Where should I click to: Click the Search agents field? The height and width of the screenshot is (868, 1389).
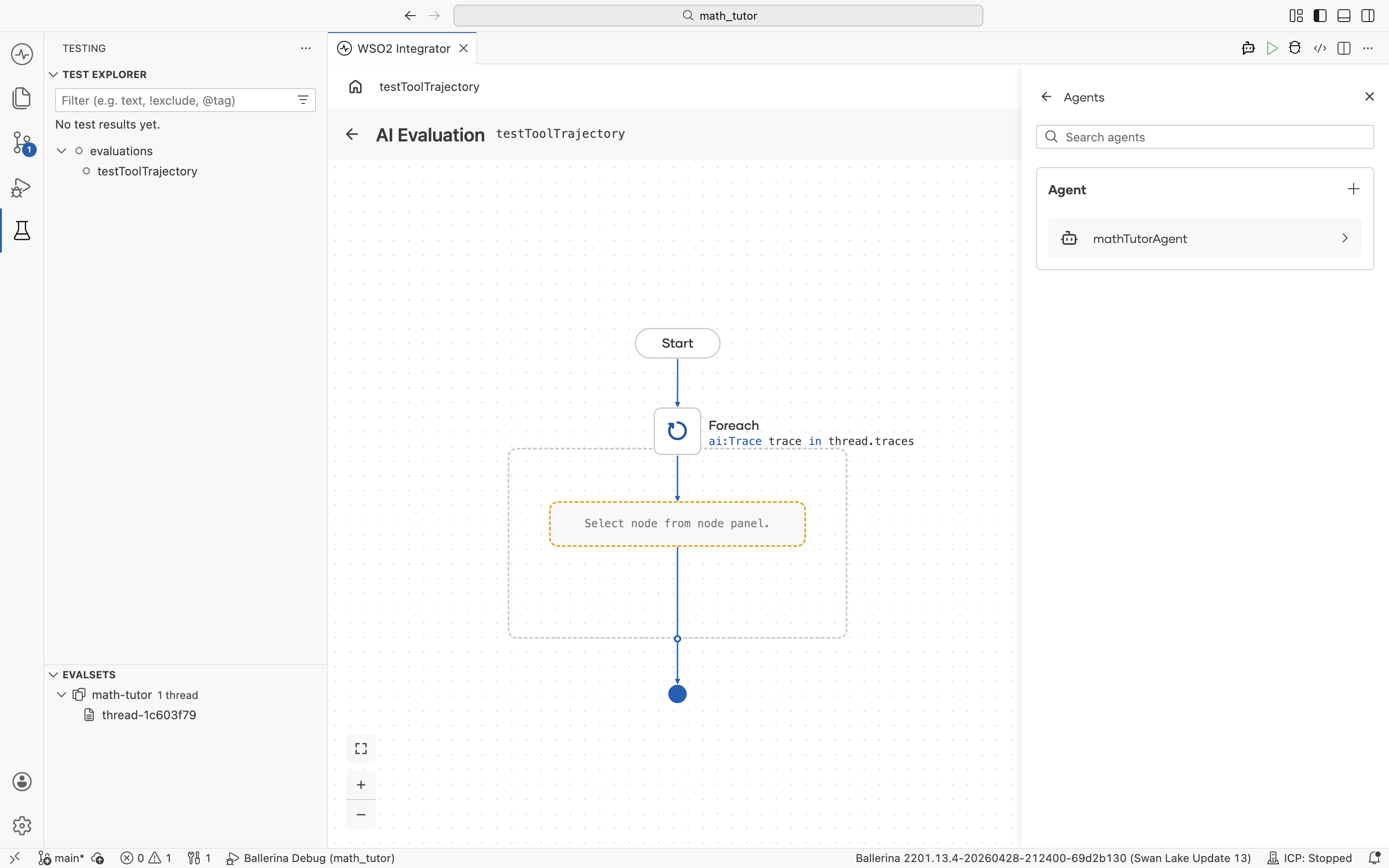tap(1205, 137)
